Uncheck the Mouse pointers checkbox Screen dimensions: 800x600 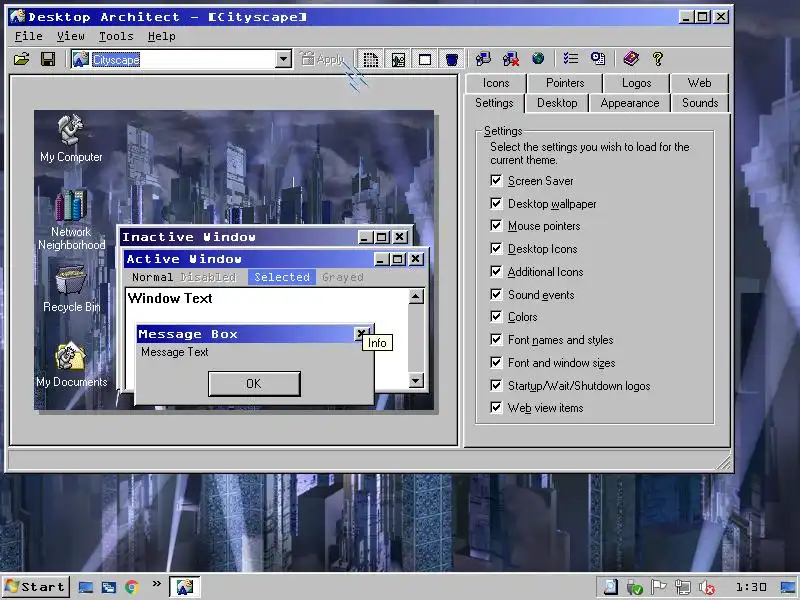(x=496, y=226)
